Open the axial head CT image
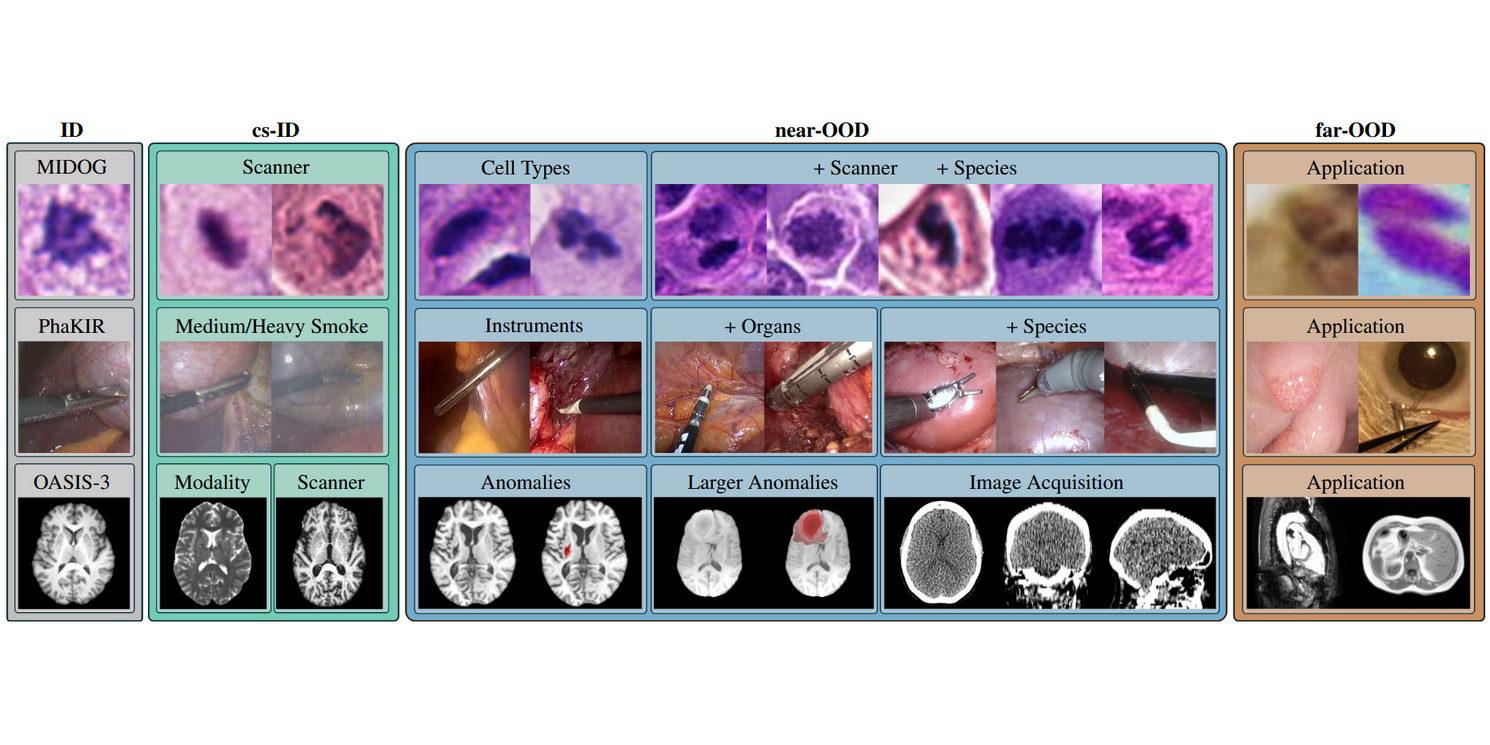1490x745 pixels. (940, 553)
